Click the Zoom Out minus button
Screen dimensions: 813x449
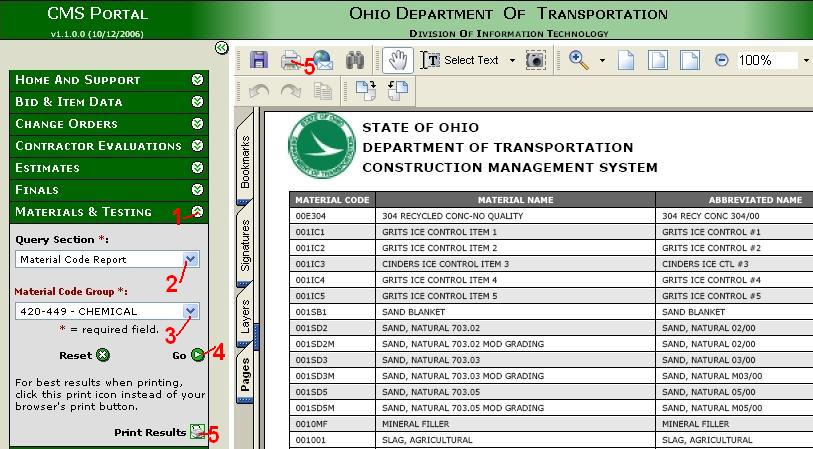pos(721,60)
